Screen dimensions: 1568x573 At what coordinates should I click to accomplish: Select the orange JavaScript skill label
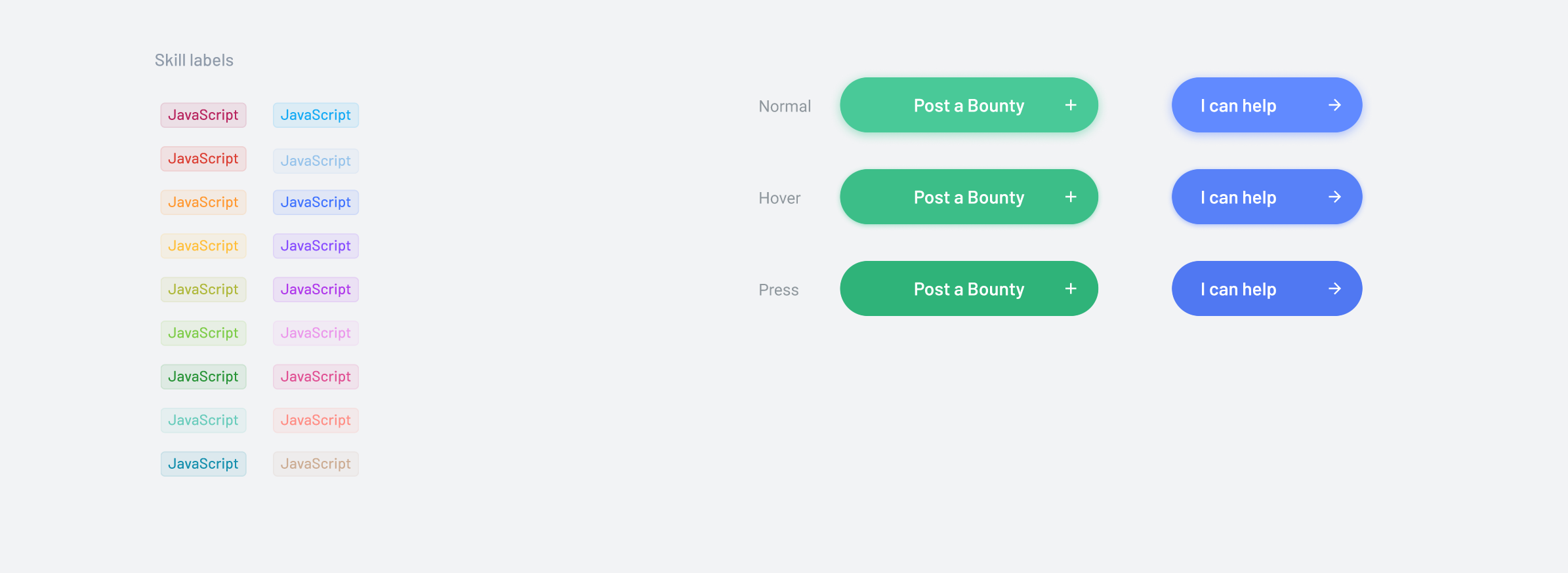[203, 202]
